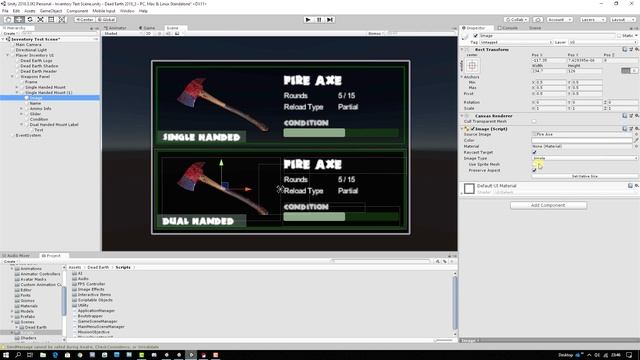Open Rect Transform gear settings icon
The height and width of the screenshot is (360, 640).
click(636, 49)
